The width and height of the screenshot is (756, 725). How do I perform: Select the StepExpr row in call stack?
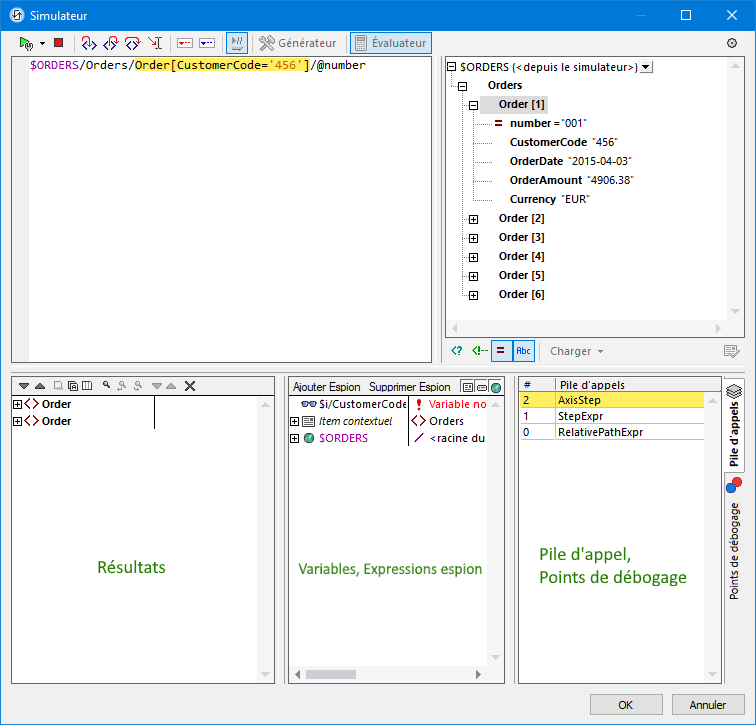pos(579,415)
